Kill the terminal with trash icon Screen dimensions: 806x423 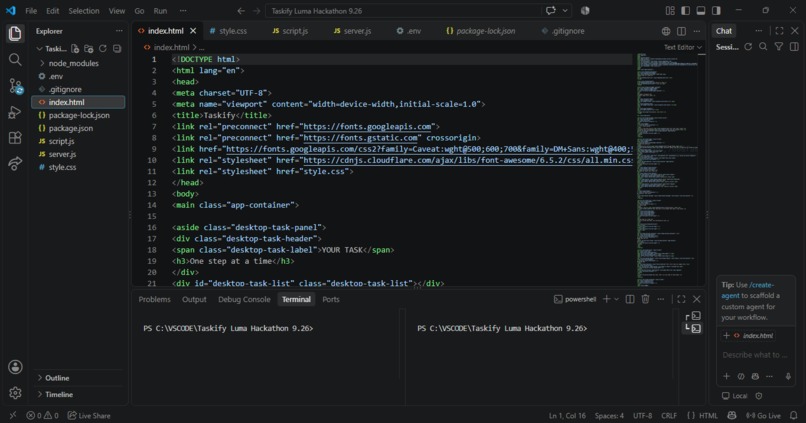[645, 299]
